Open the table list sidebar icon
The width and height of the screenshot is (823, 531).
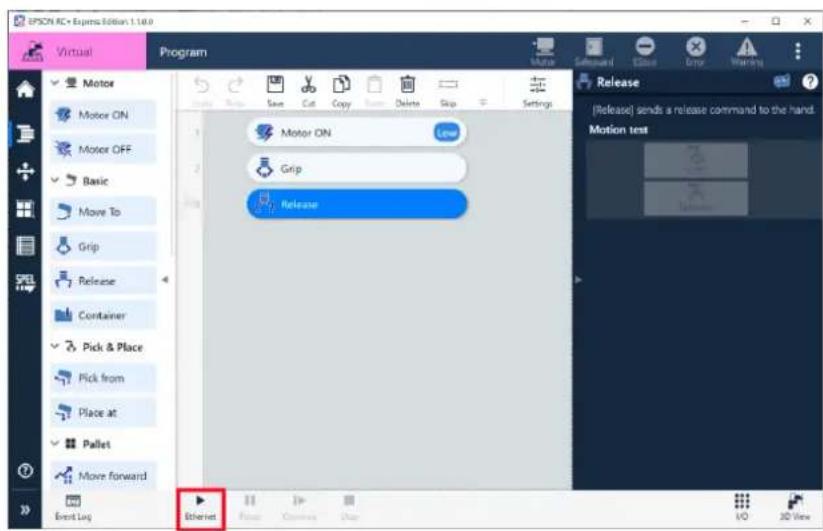25,246
